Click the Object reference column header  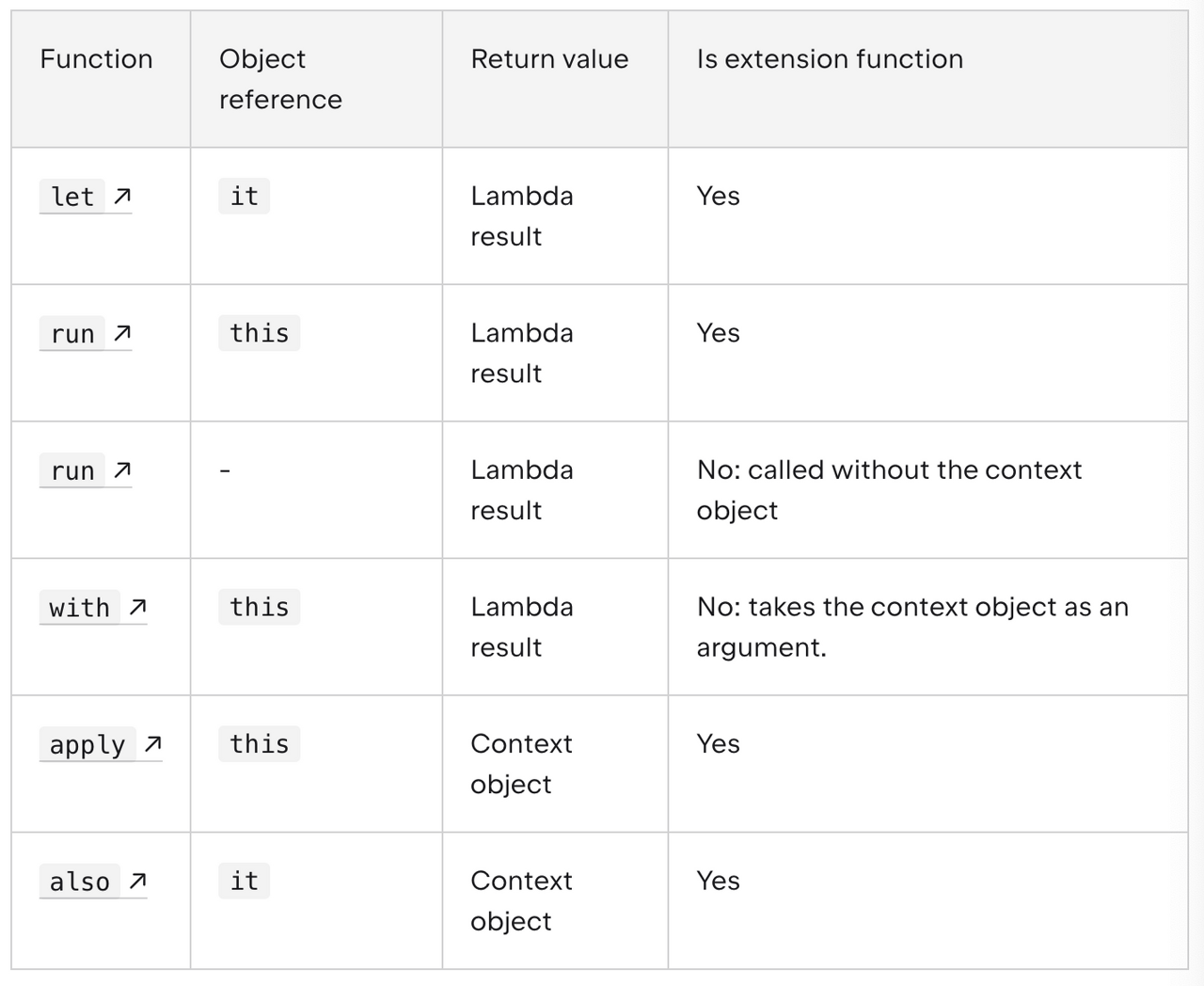click(280, 79)
